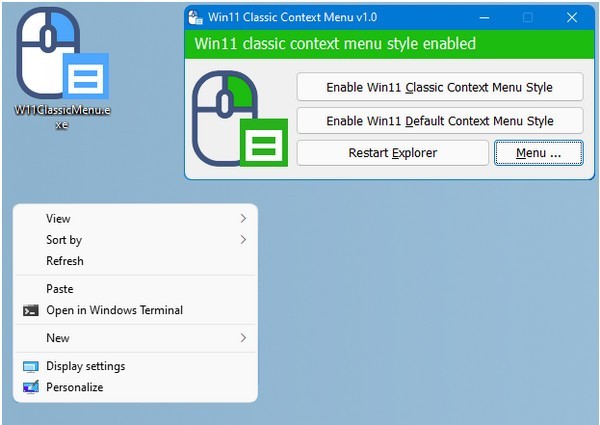The height and width of the screenshot is (425, 600).
Task: Choose Paste in the context menu
Action: (60, 289)
